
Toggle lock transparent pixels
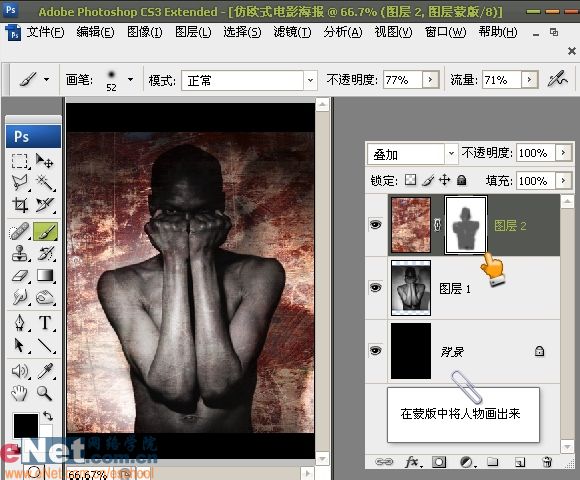click(x=410, y=180)
